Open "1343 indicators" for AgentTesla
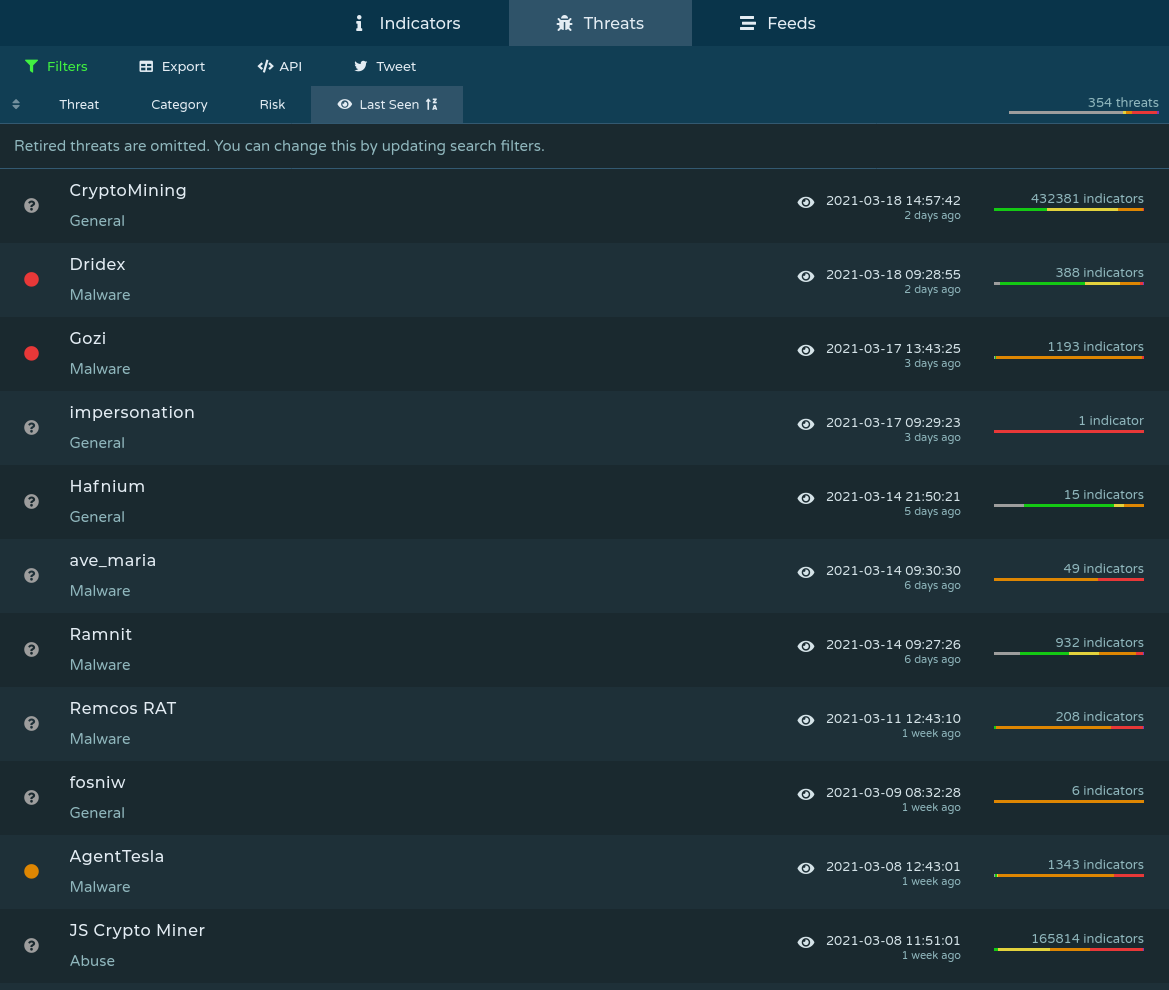Screen dimensions: 1169x990 1095,864
